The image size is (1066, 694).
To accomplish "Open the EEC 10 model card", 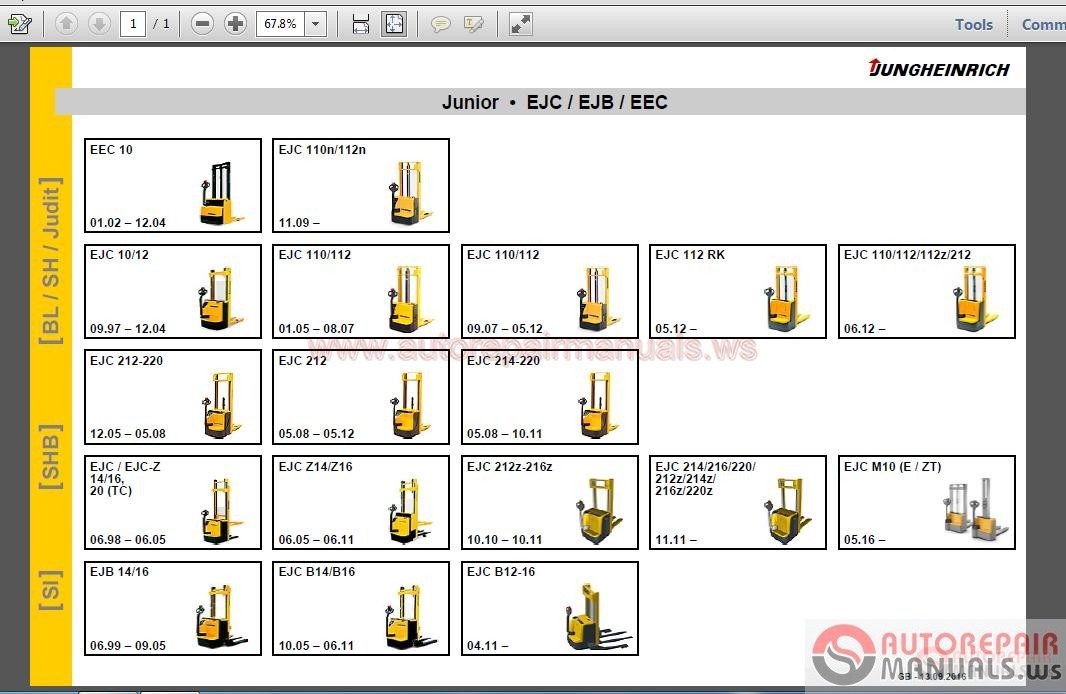I will 173,186.
